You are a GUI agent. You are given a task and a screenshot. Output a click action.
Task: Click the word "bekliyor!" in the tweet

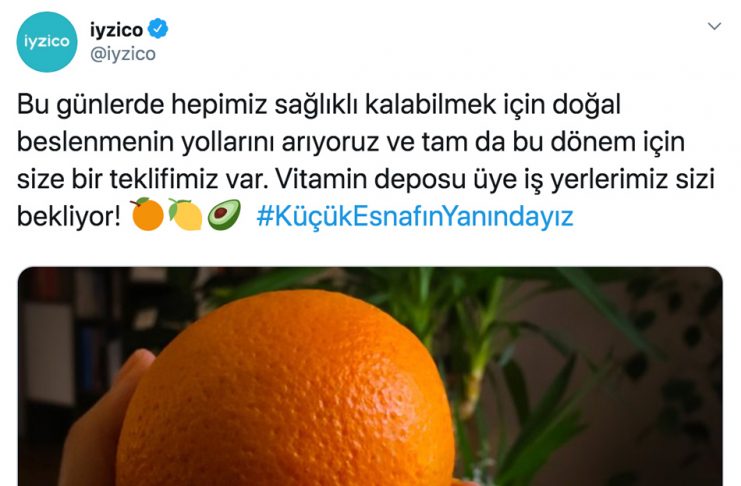[69, 217]
